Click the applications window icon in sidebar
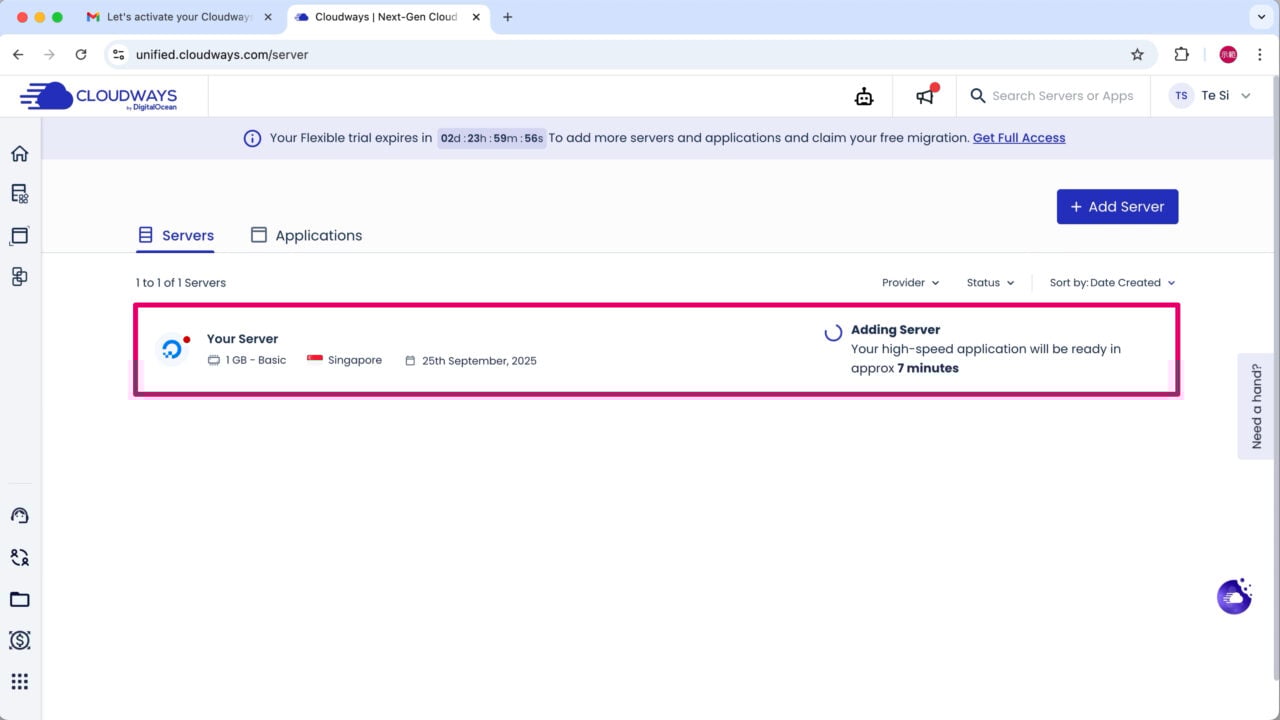 click(19, 236)
